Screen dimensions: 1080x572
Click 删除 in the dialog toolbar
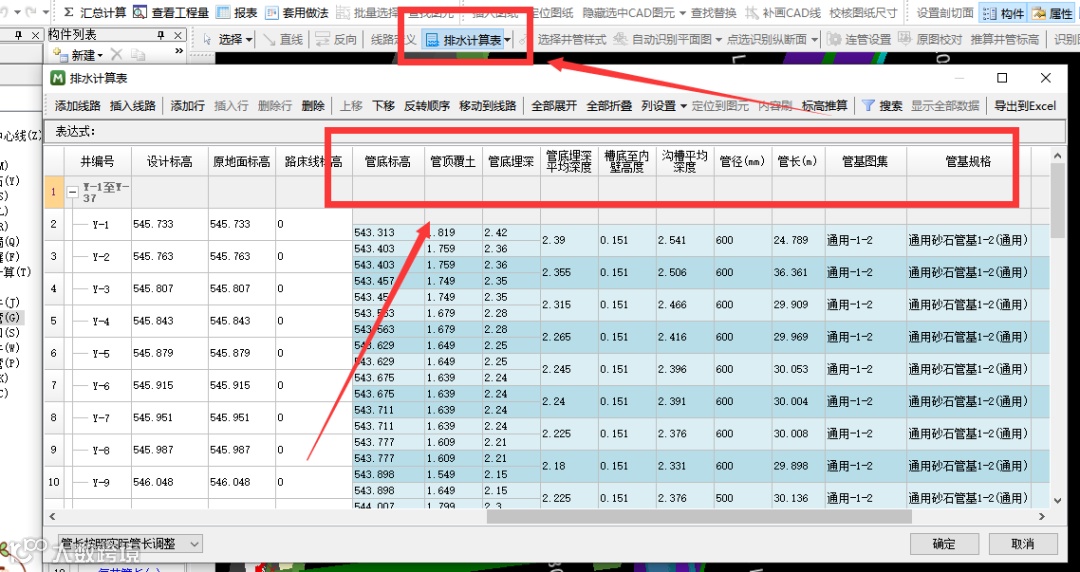click(x=313, y=105)
